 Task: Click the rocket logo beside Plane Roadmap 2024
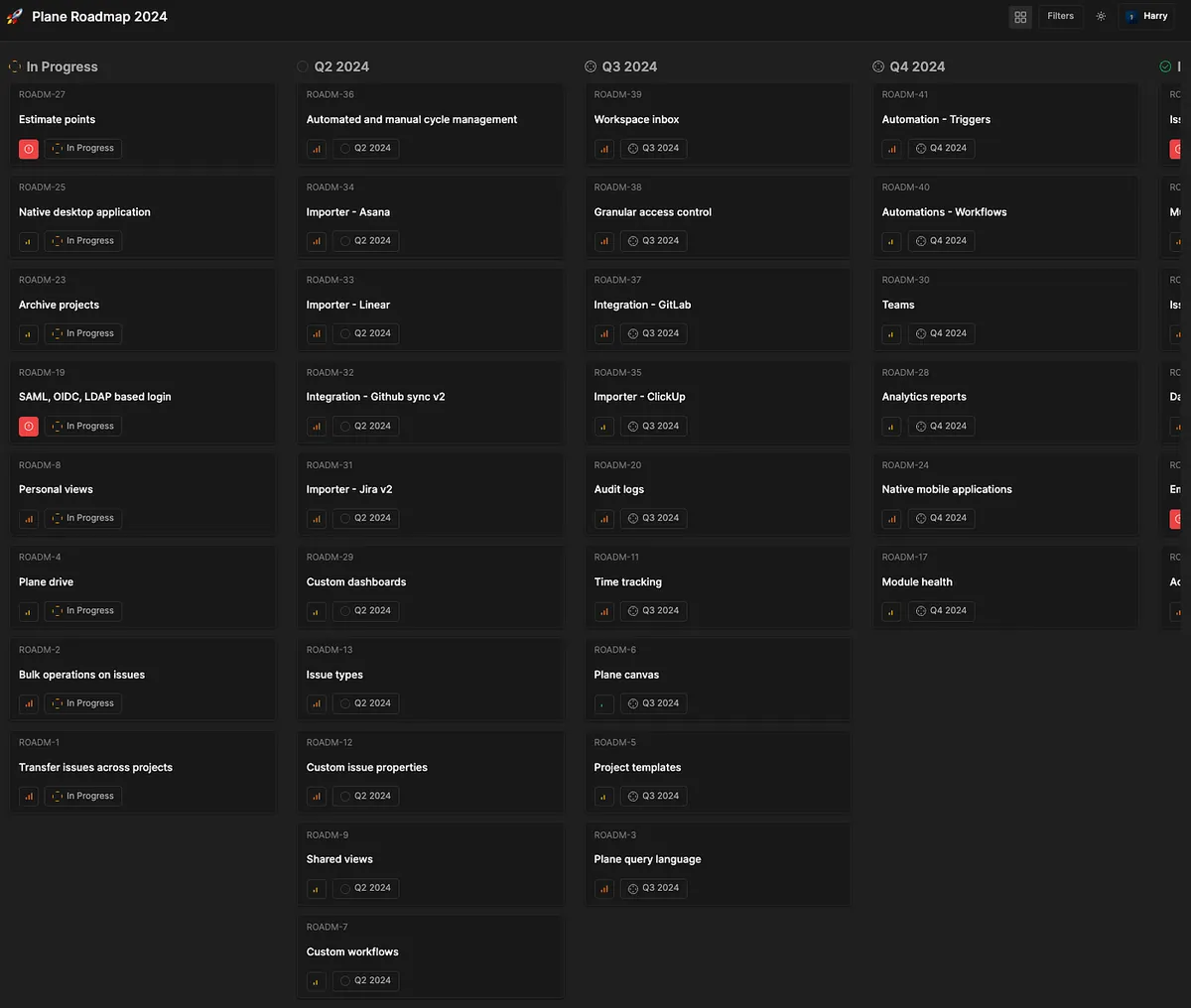click(x=15, y=17)
